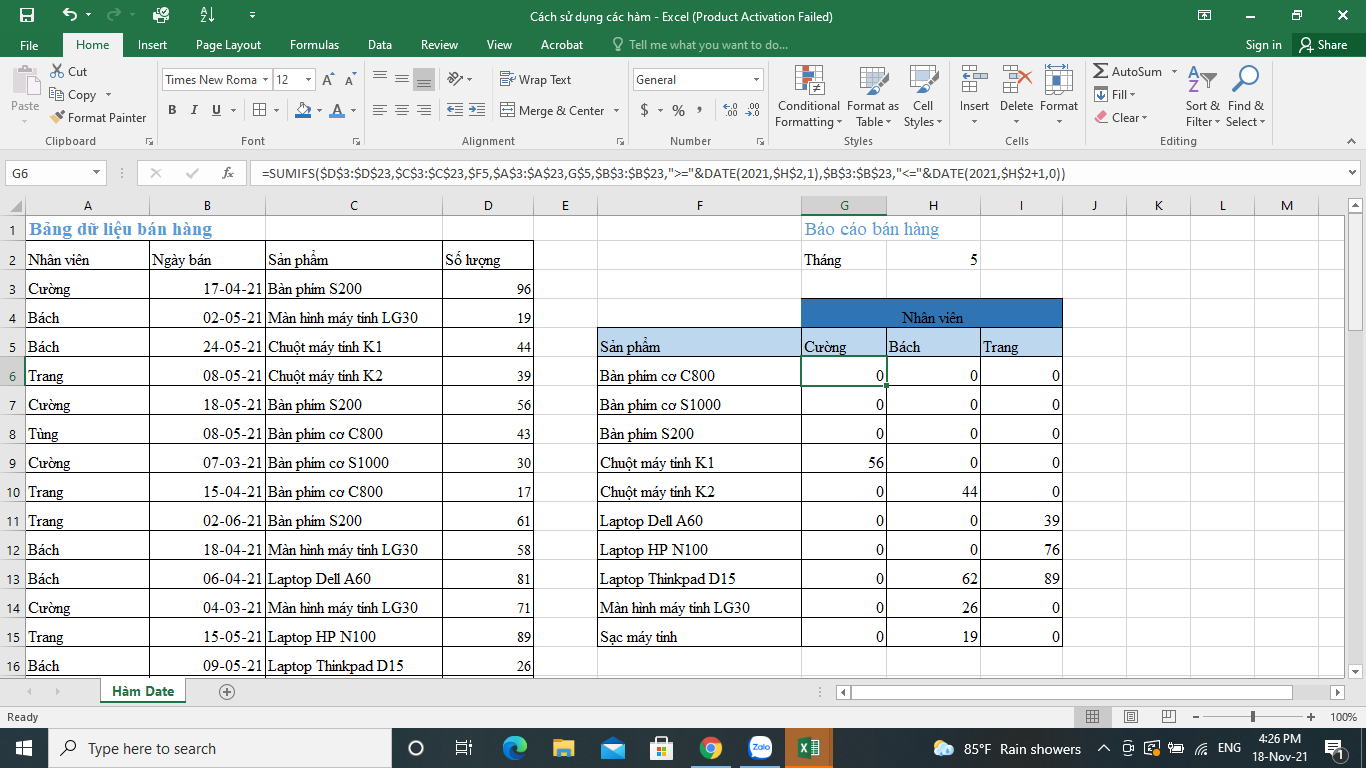Image resolution: width=1366 pixels, height=768 pixels.
Task: Switch to the Data tab
Action: point(380,45)
